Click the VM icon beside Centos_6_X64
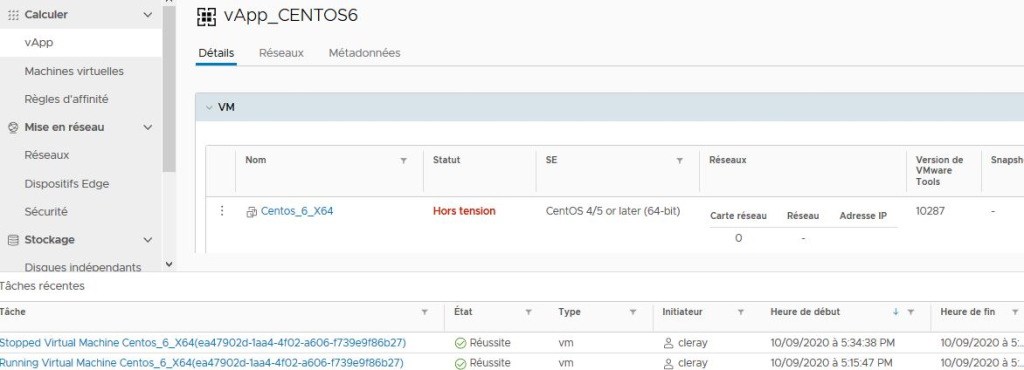Screen dimensions: 1024x370 tap(251, 212)
